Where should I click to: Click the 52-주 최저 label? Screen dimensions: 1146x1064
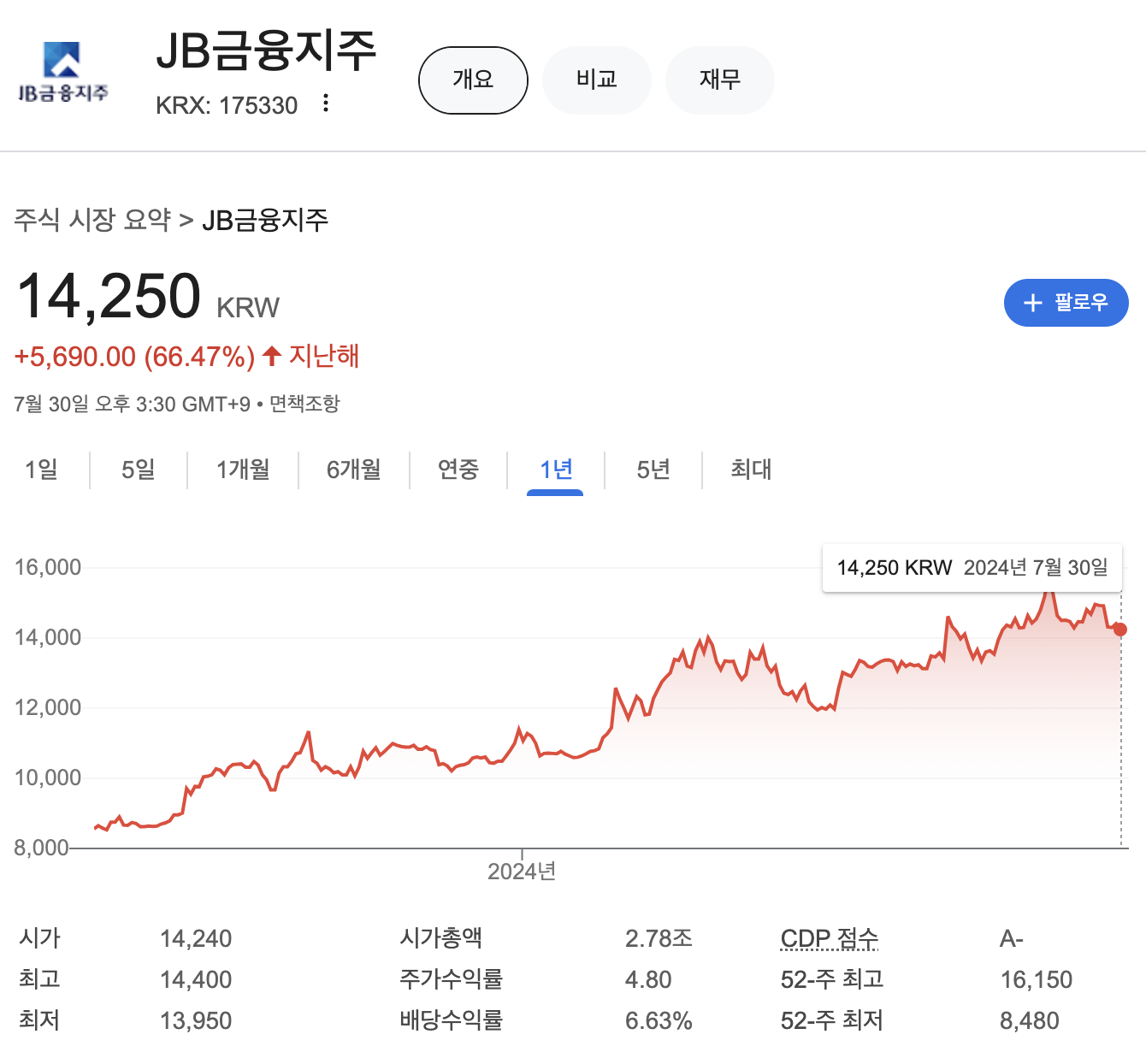[x=832, y=1020]
